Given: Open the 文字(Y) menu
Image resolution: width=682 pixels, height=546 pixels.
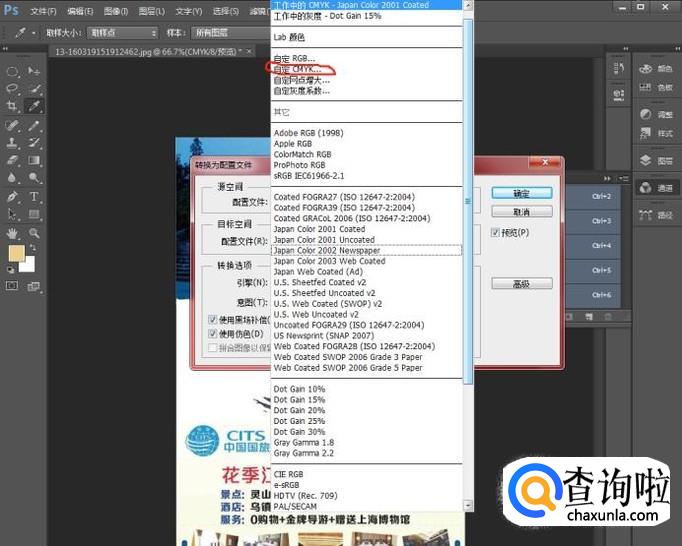Looking at the screenshot, I should pyautogui.click(x=188, y=11).
